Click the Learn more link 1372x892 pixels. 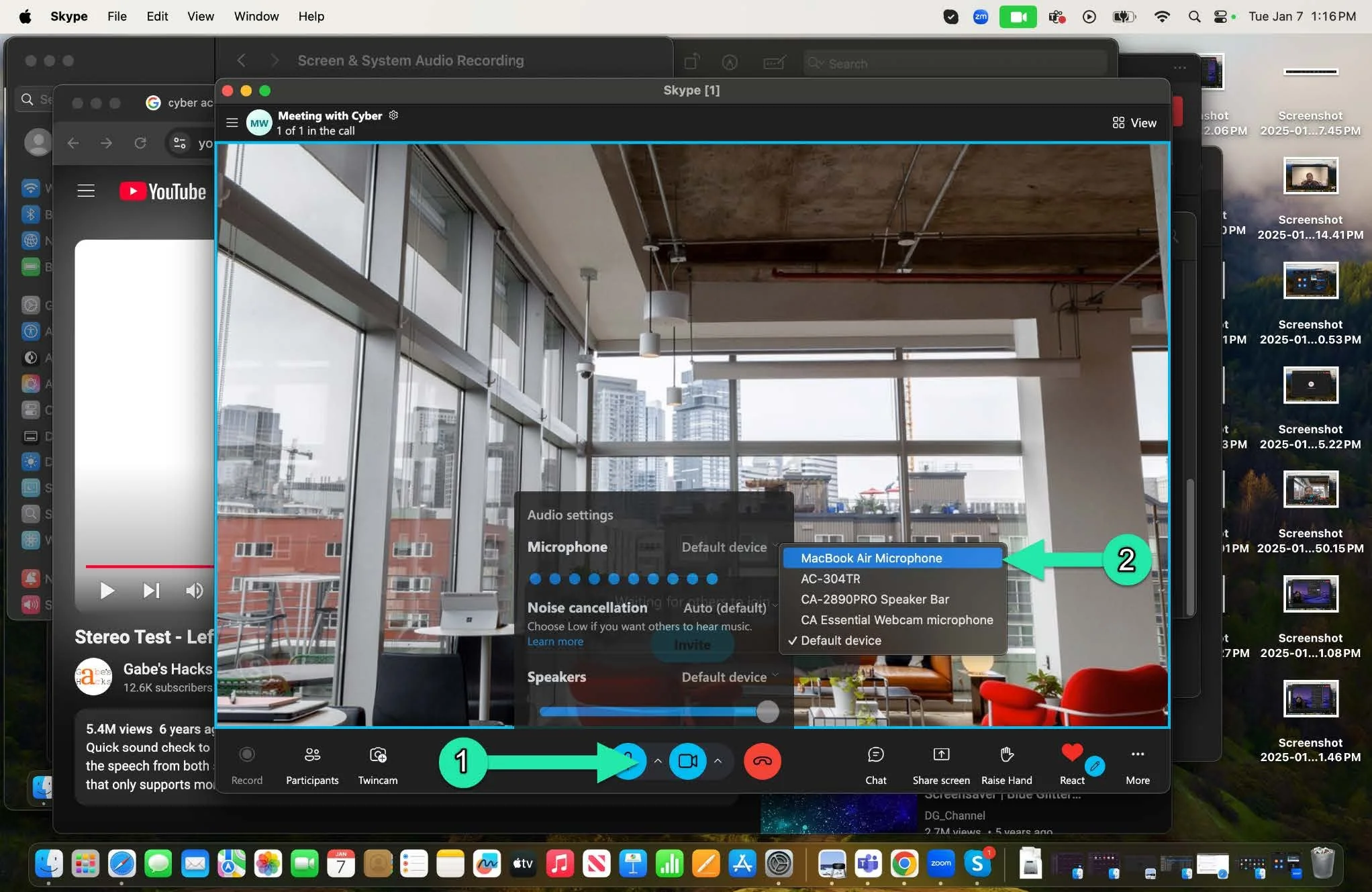pyautogui.click(x=555, y=641)
